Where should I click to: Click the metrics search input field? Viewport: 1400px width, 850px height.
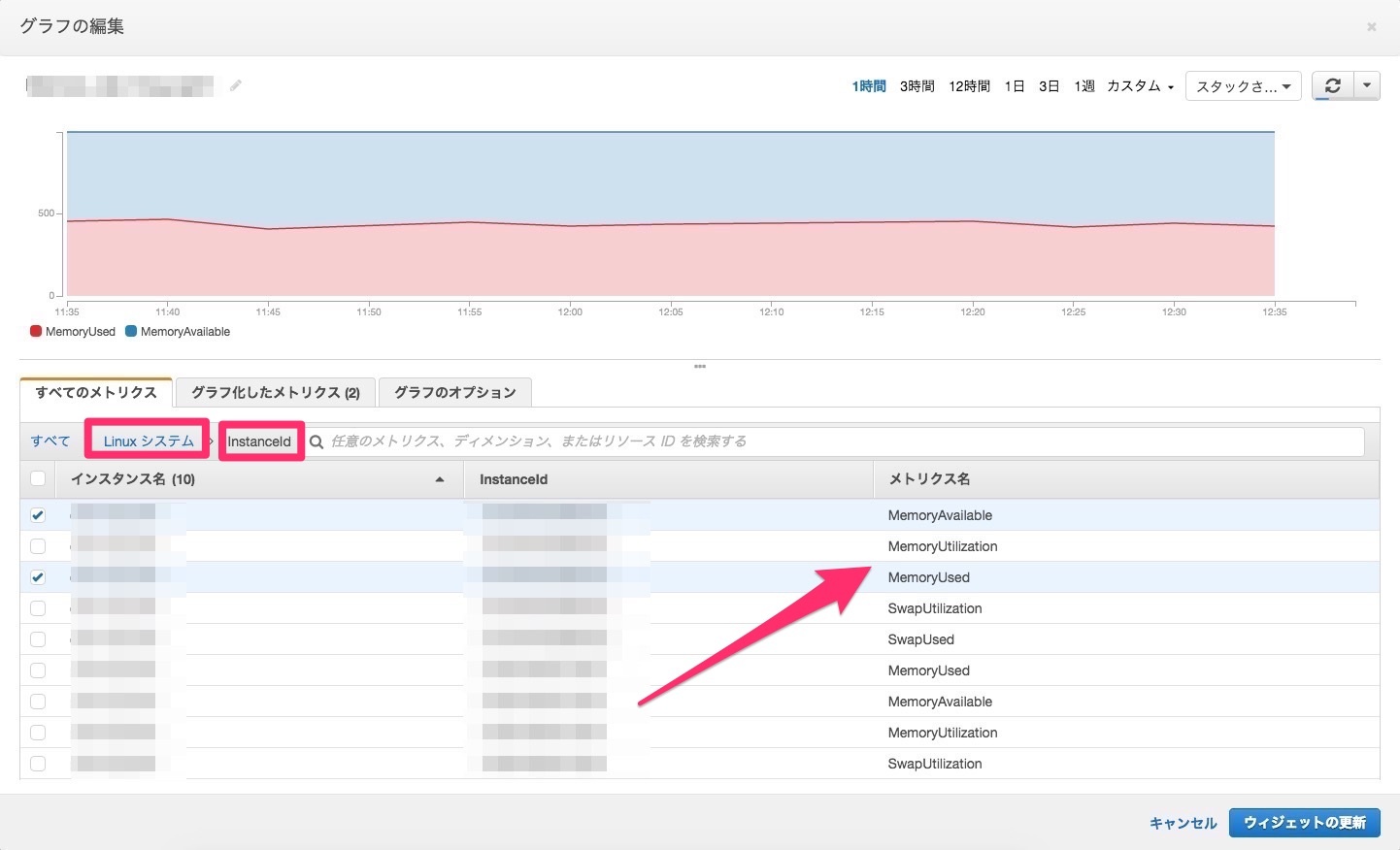click(835, 441)
